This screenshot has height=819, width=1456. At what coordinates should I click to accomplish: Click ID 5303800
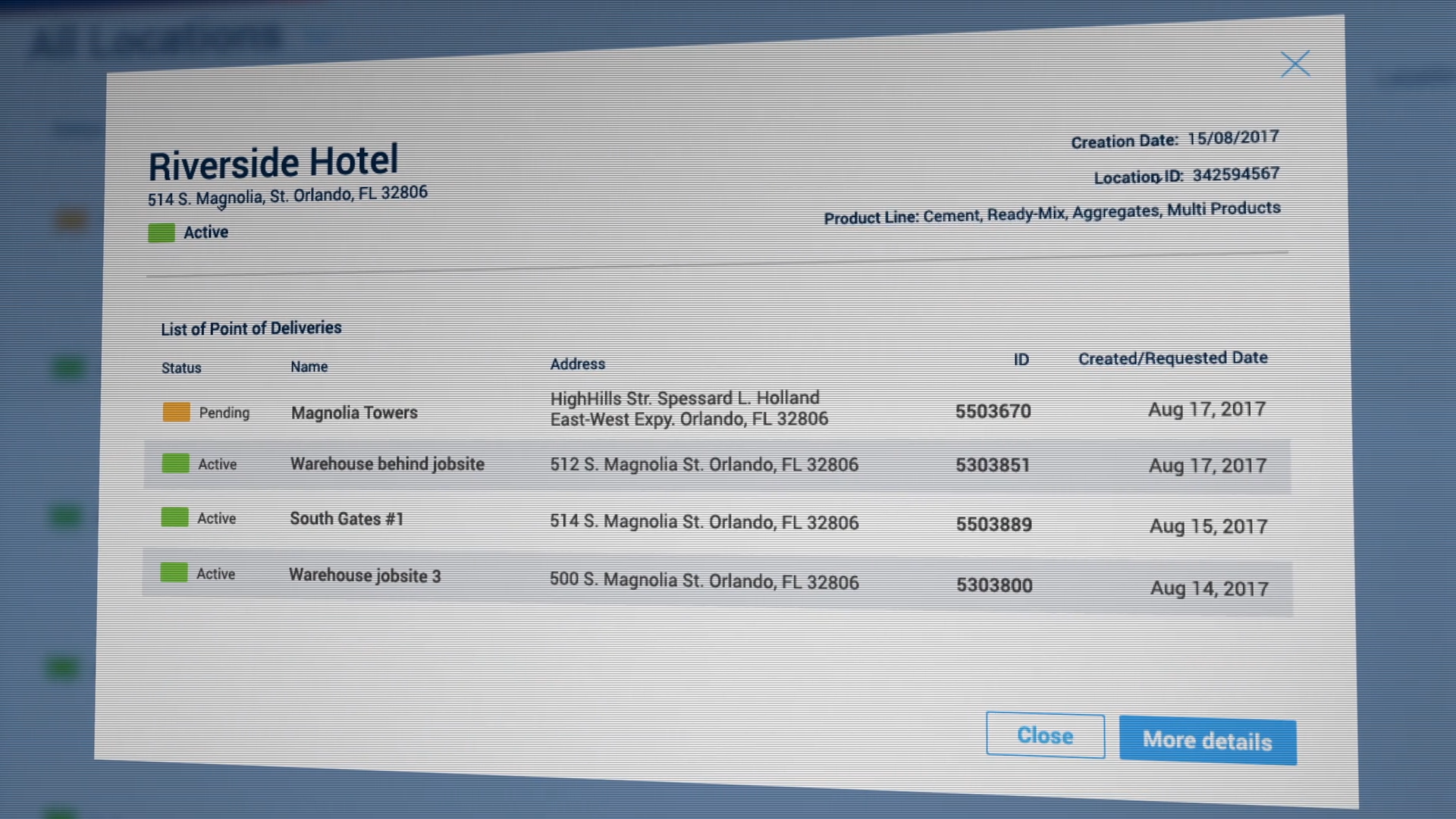[994, 585]
